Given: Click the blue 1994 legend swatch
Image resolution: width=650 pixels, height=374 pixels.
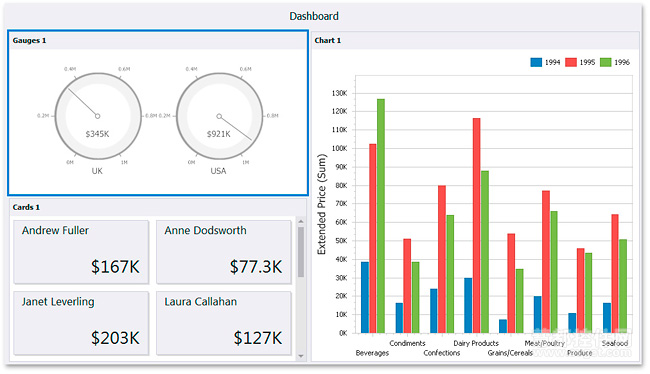Looking at the screenshot, I should pyautogui.click(x=536, y=63).
